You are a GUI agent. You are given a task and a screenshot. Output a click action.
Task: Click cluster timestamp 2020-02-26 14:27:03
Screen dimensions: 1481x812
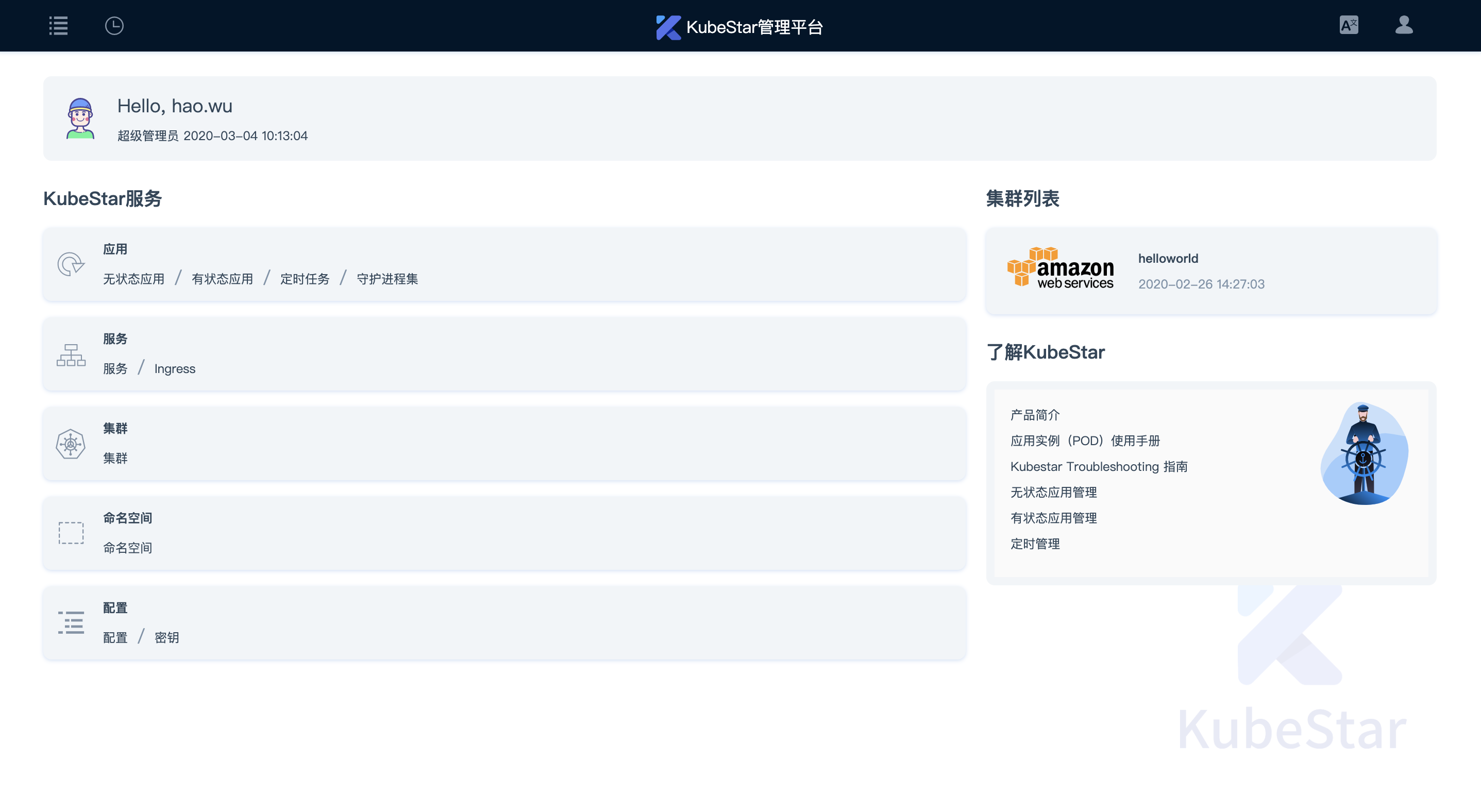click(x=1201, y=284)
